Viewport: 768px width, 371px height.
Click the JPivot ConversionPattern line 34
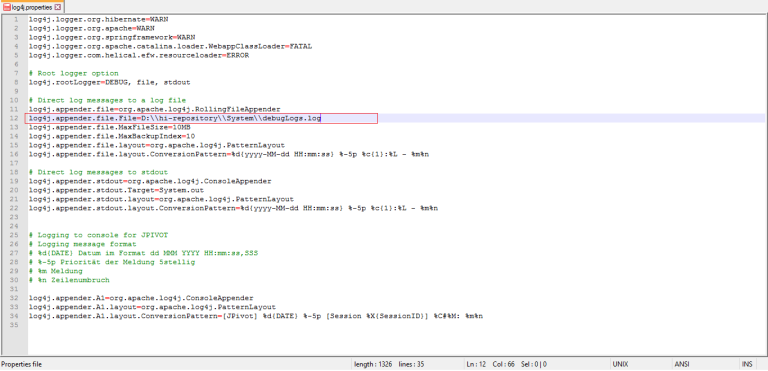coord(256,316)
